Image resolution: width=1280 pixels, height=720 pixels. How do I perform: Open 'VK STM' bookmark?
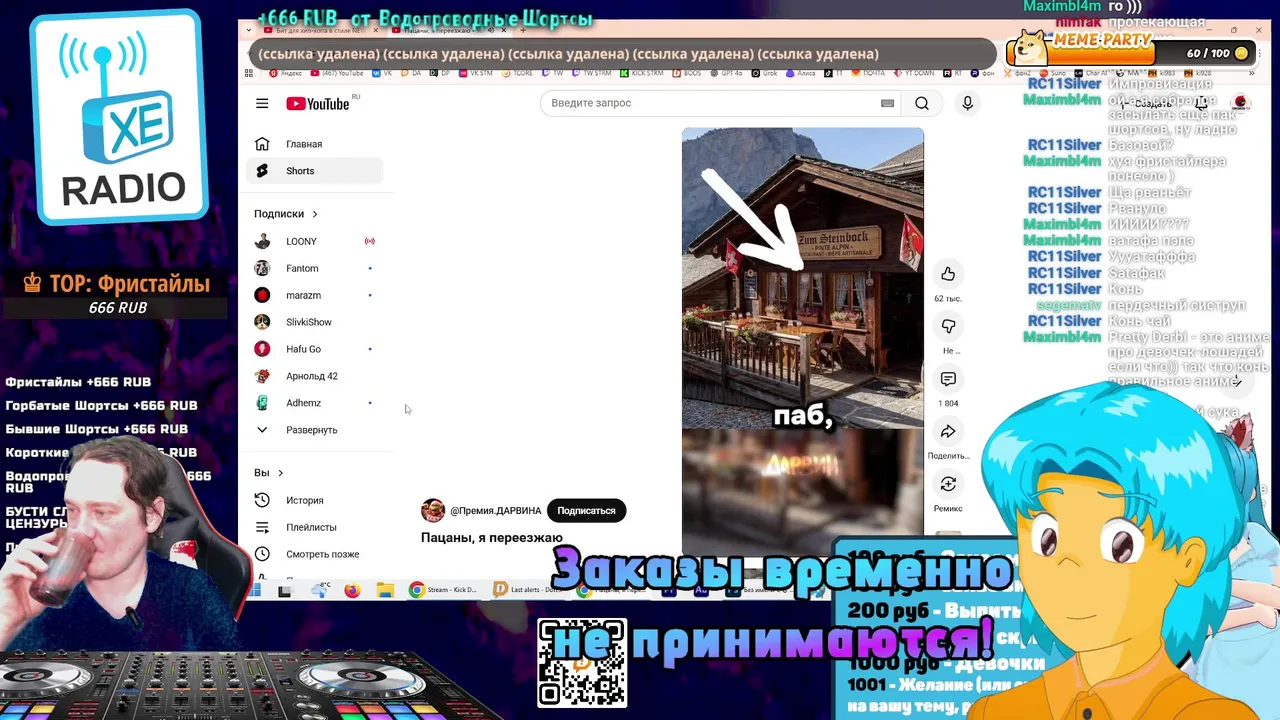tap(477, 73)
